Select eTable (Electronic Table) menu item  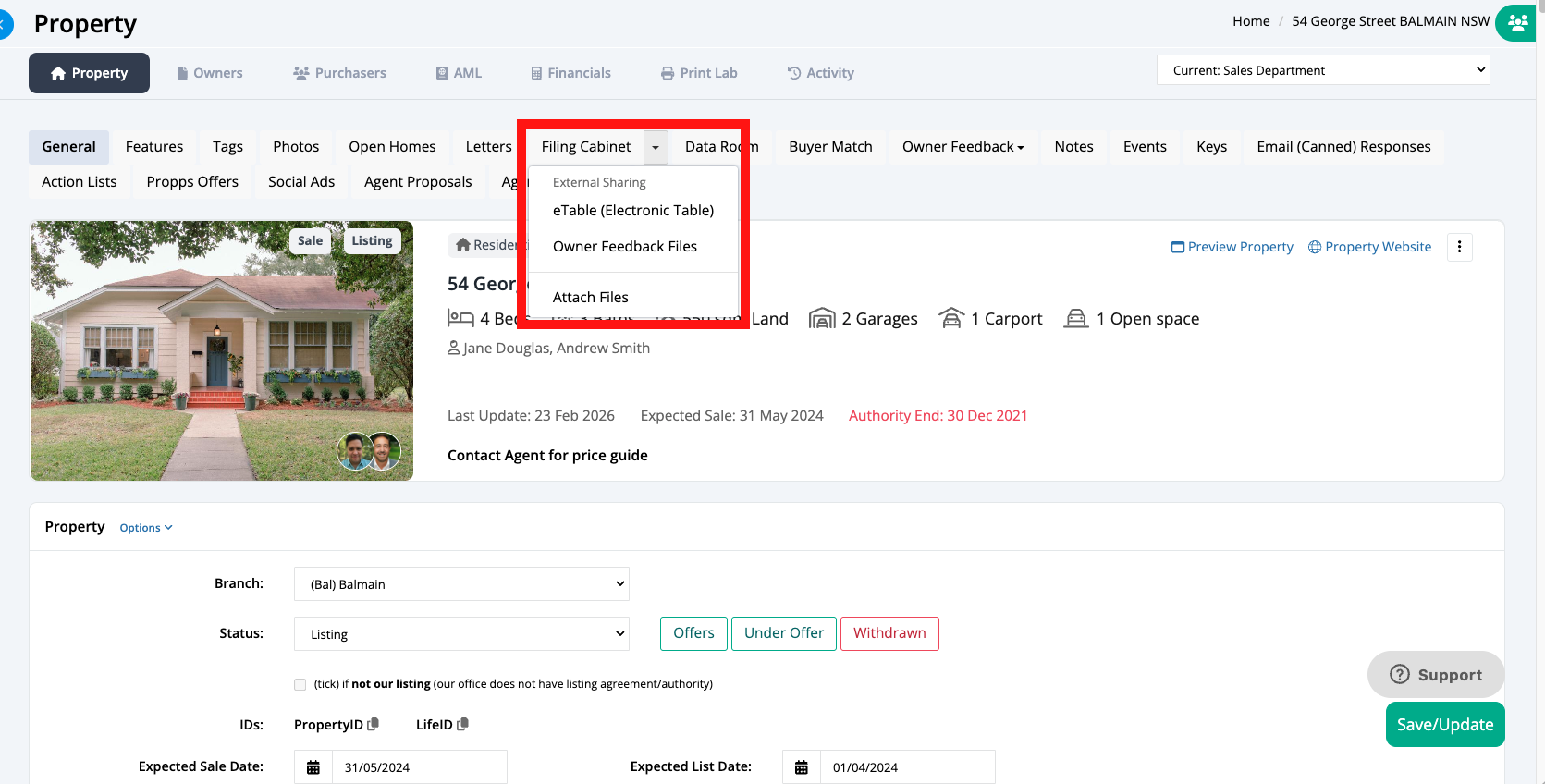coord(633,211)
